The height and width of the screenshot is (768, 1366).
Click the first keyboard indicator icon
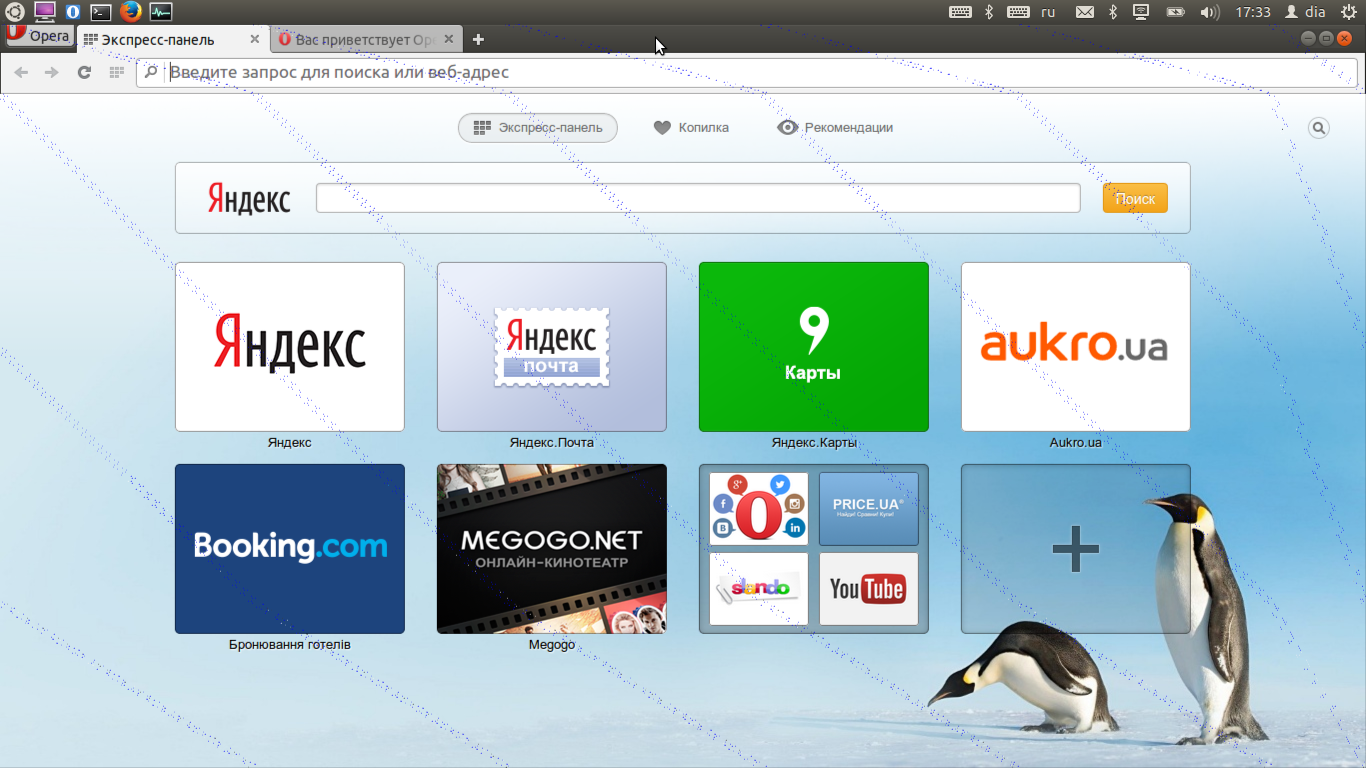(960, 12)
